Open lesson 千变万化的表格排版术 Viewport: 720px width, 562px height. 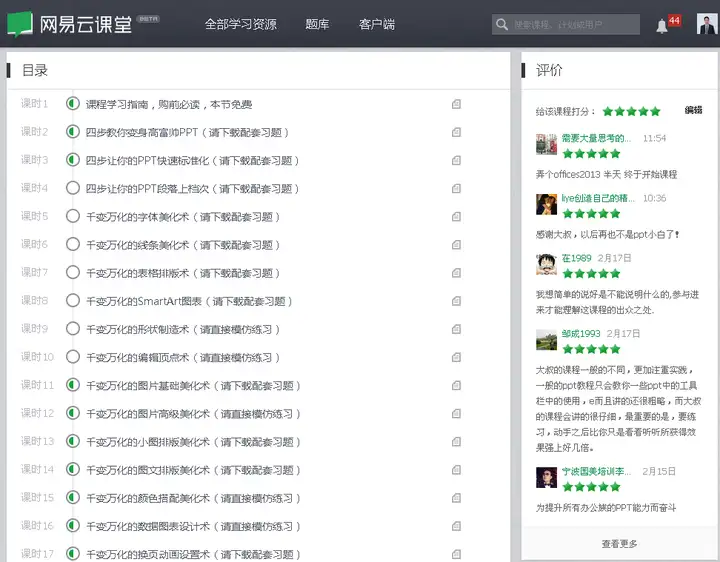click(x=183, y=273)
